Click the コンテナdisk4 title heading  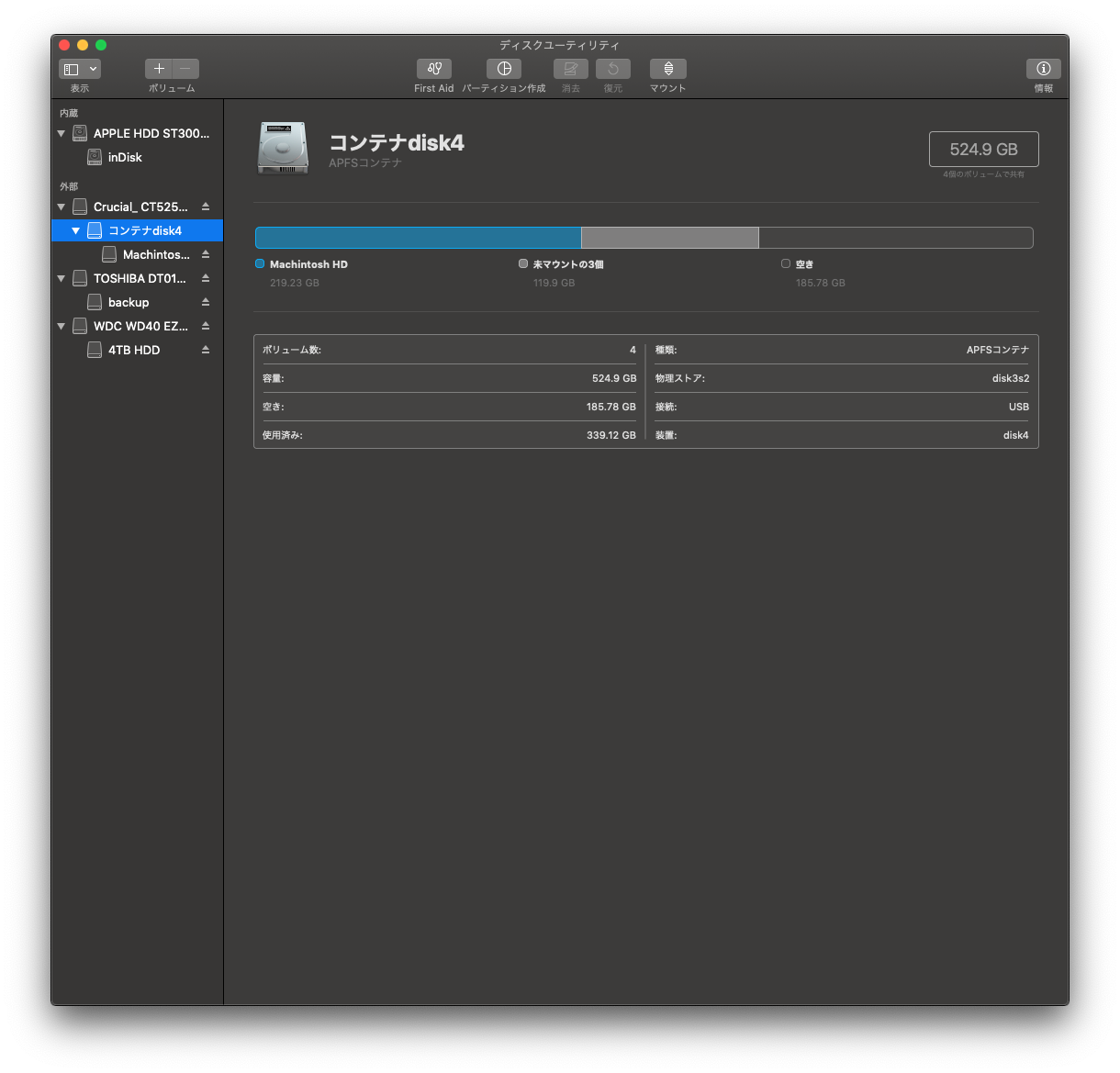coord(397,142)
